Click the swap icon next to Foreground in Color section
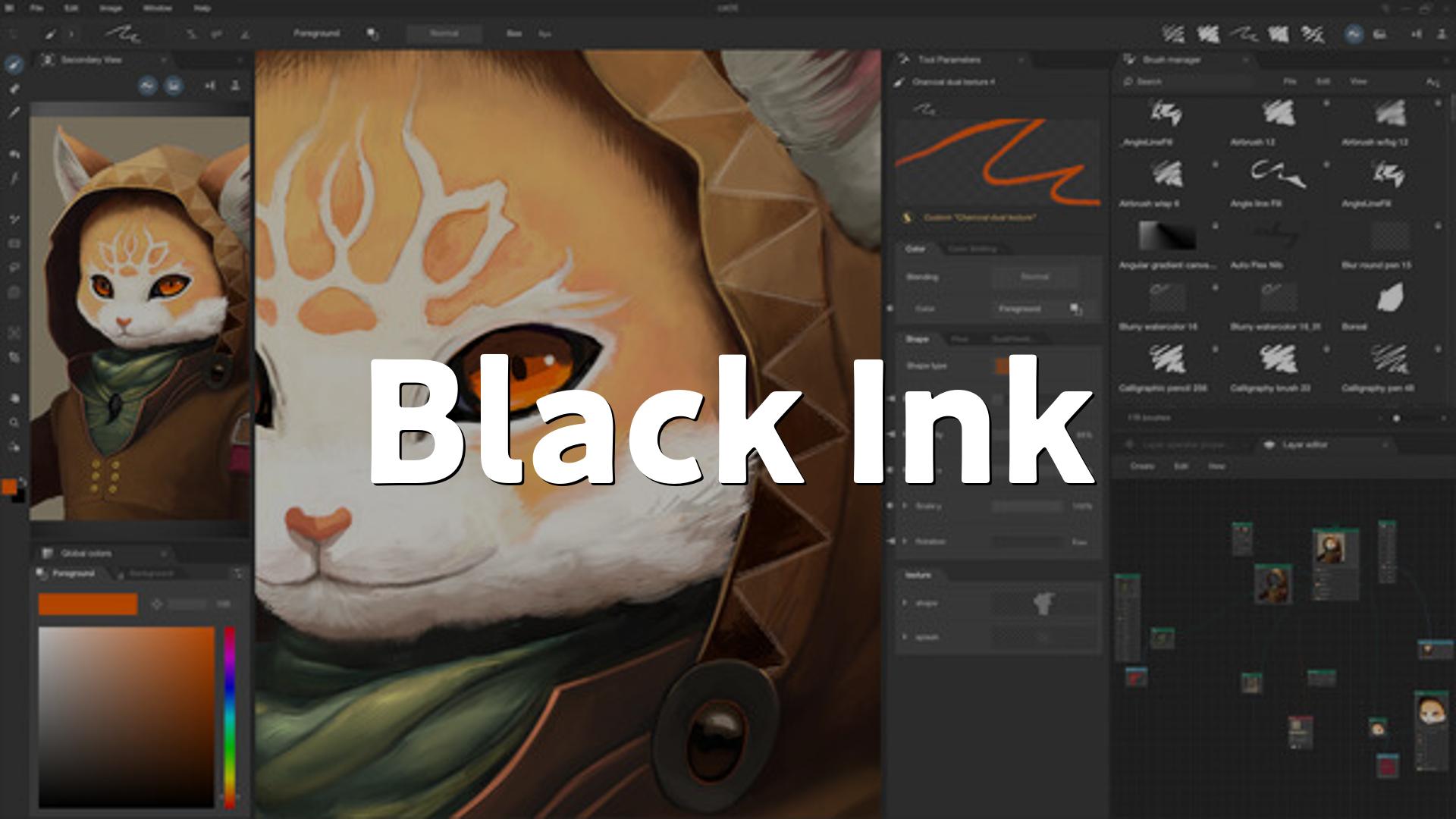Image resolution: width=1456 pixels, height=819 pixels. click(1076, 309)
